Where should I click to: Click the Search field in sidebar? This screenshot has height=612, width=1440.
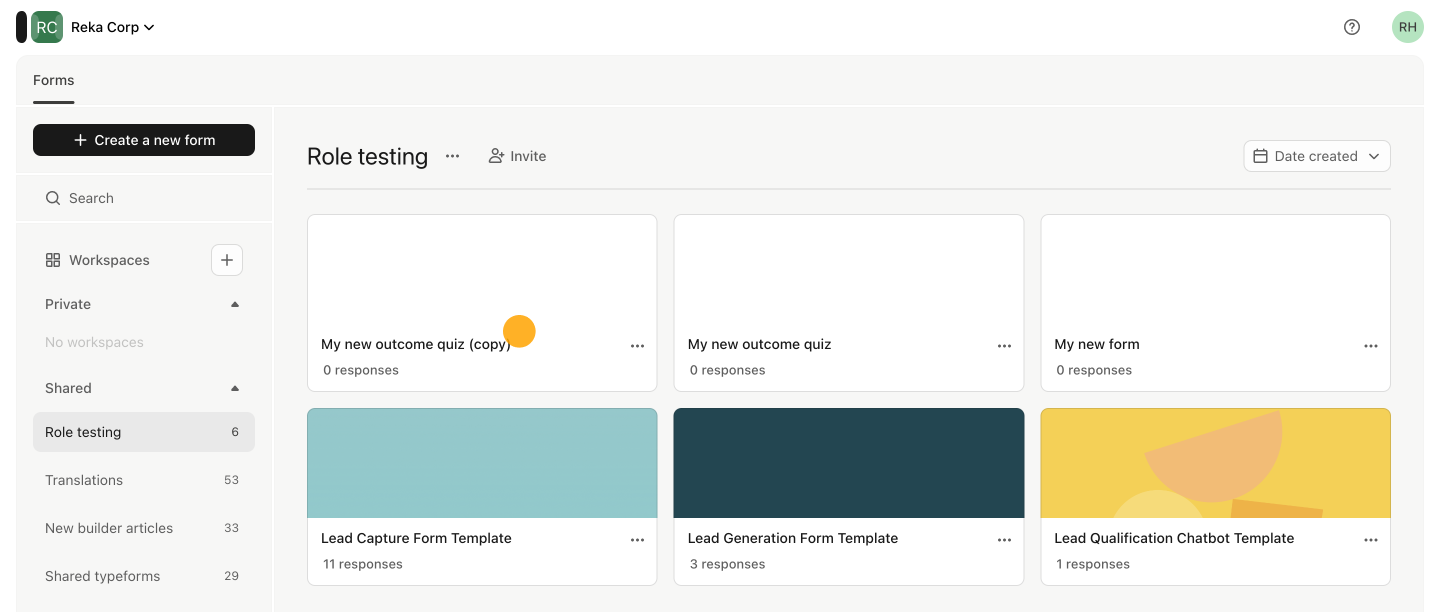[x=144, y=198]
